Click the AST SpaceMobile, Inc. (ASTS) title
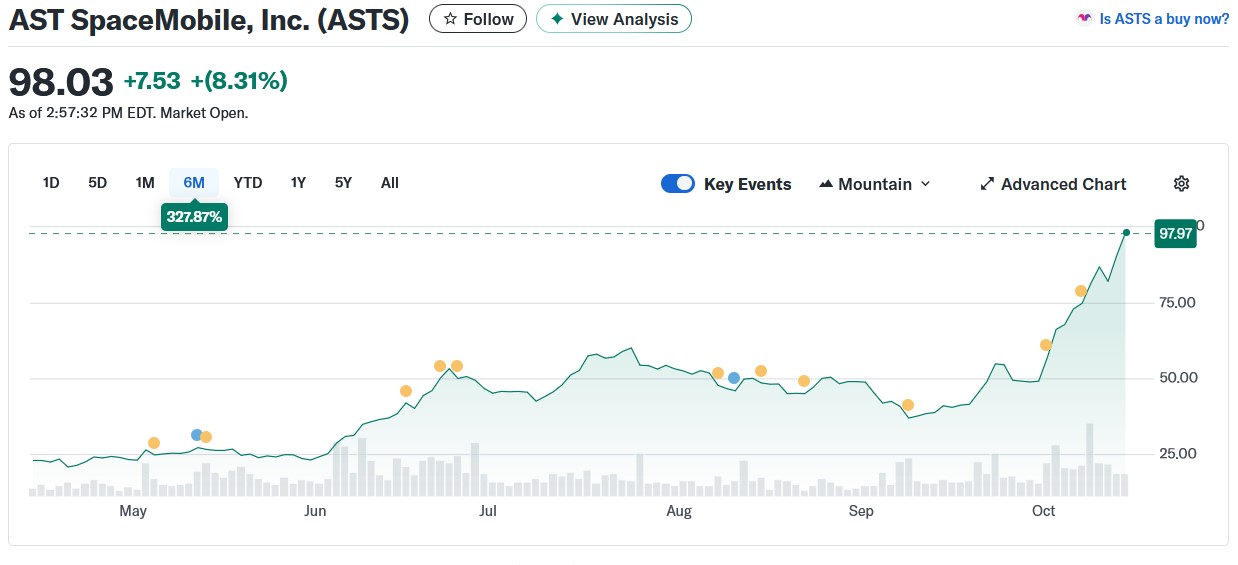Viewport: 1238px width, 565px height. tap(209, 20)
